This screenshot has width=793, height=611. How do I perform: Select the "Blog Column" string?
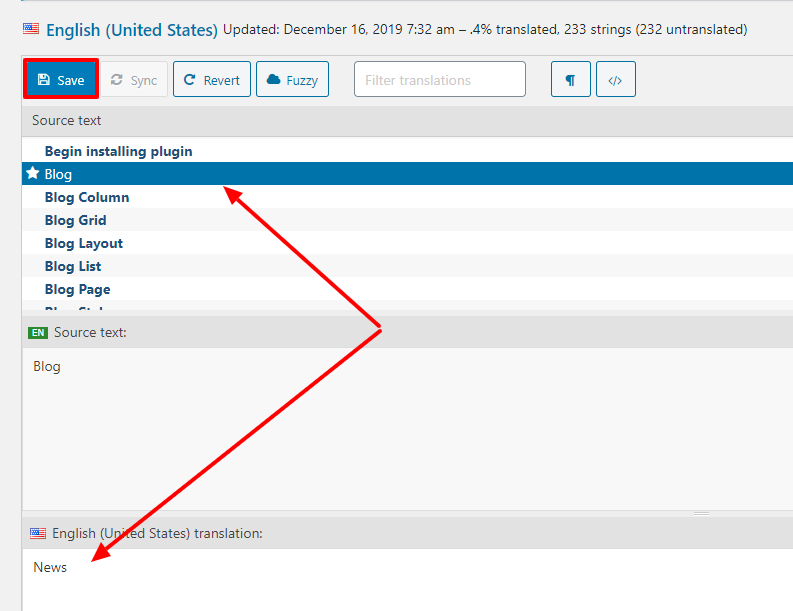pyautogui.click(x=87, y=197)
